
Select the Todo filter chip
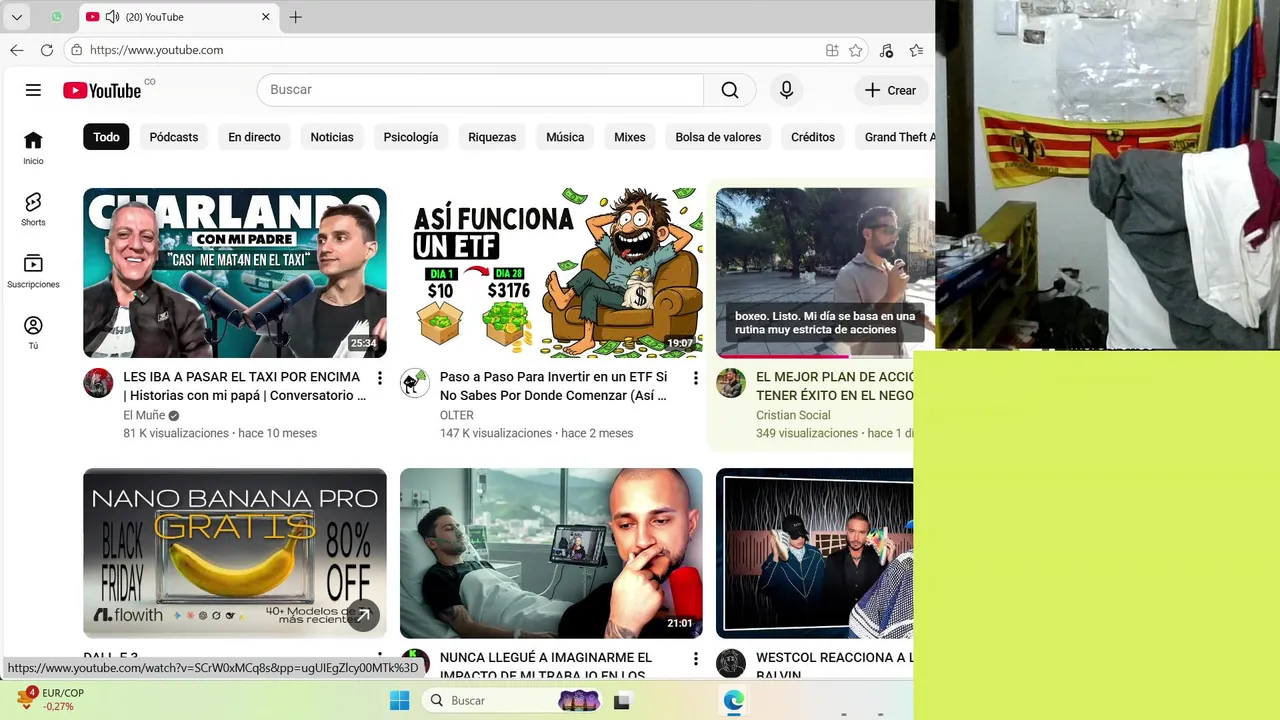pos(106,137)
